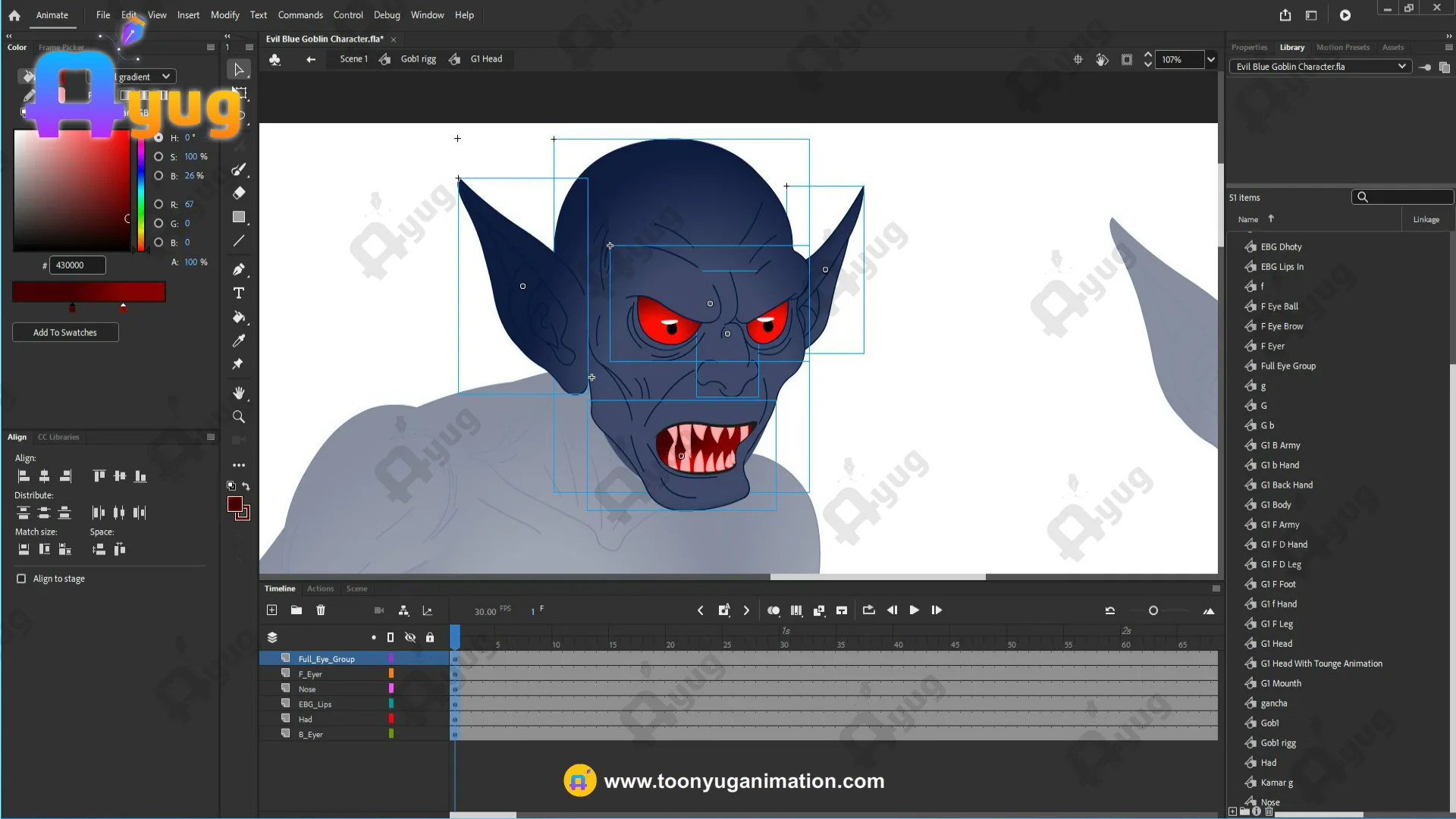Select the Saturation radio button
Viewport: 1456px width, 819px height.
[158, 157]
